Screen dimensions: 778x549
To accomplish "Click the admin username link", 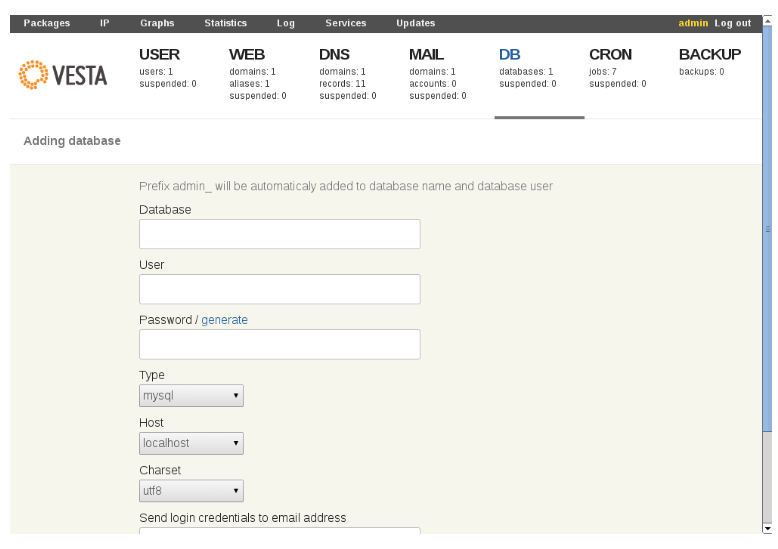I will (693, 23).
